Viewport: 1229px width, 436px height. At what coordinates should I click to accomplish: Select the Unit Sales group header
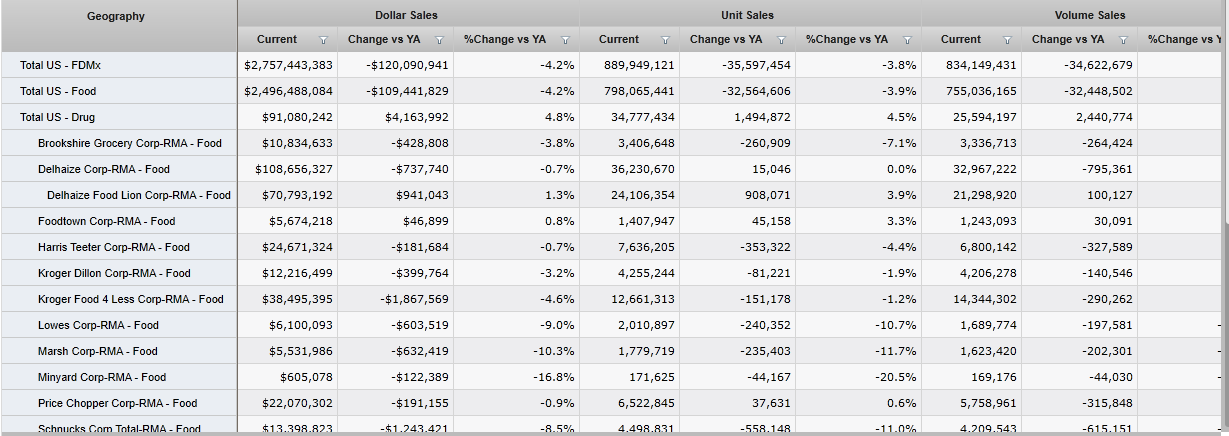tap(748, 15)
